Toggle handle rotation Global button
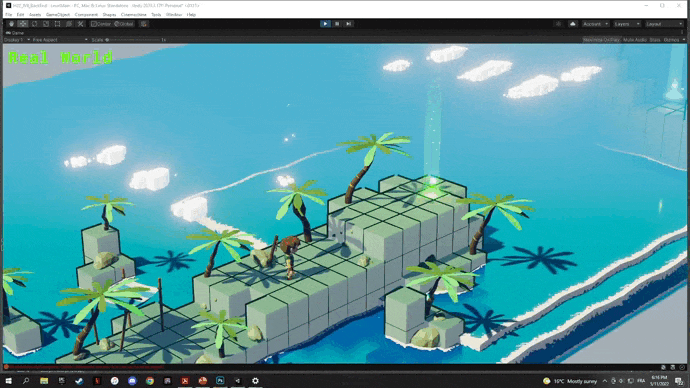This screenshot has height=388, width=690. tap(124, 24)
